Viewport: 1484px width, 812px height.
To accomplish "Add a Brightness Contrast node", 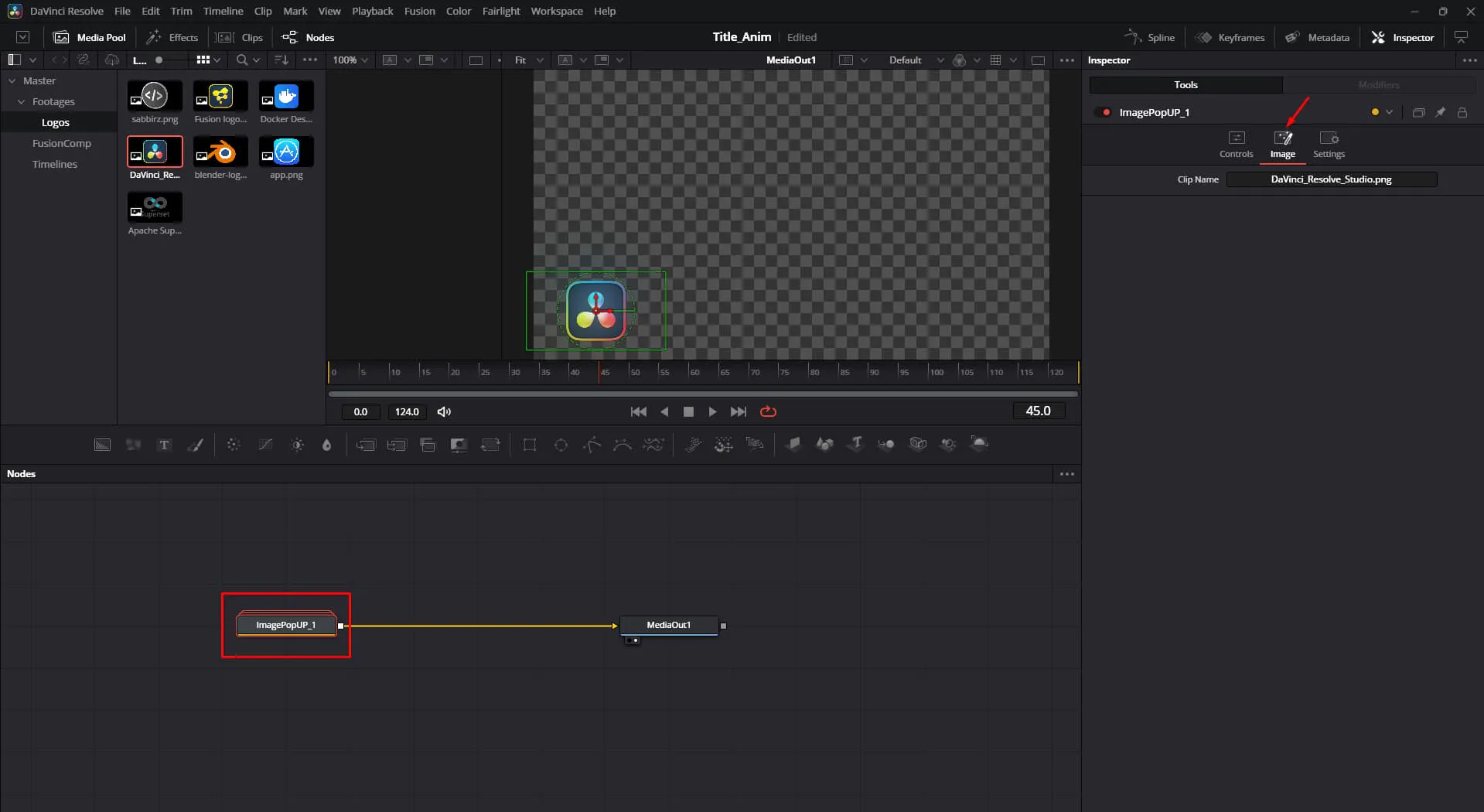I will coord(298,445).
